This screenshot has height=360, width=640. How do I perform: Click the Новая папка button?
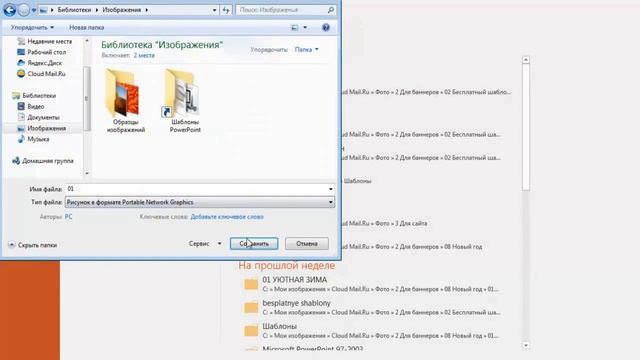(x=87, y=27)
